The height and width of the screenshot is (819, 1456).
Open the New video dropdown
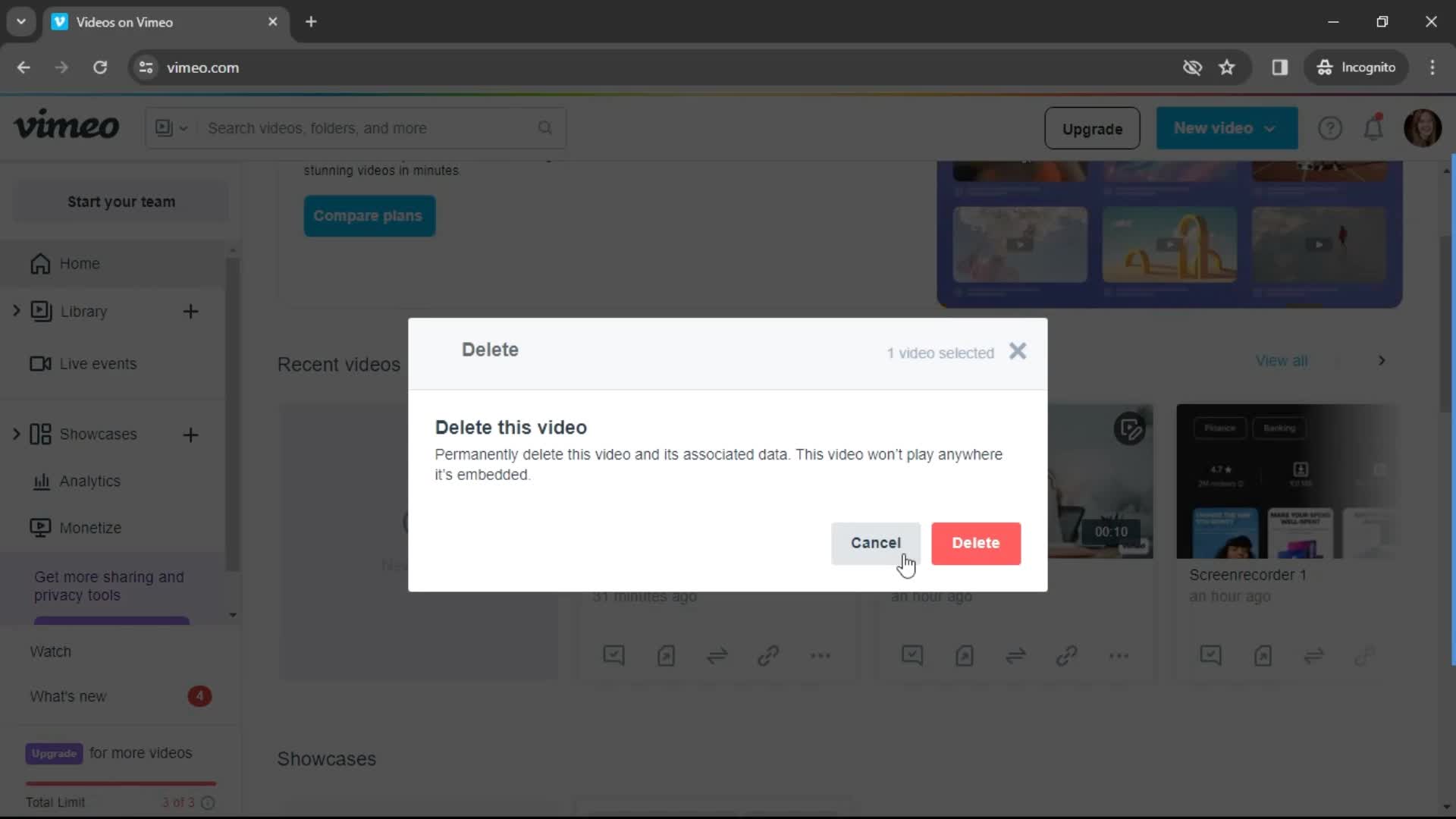(1226, 128)
